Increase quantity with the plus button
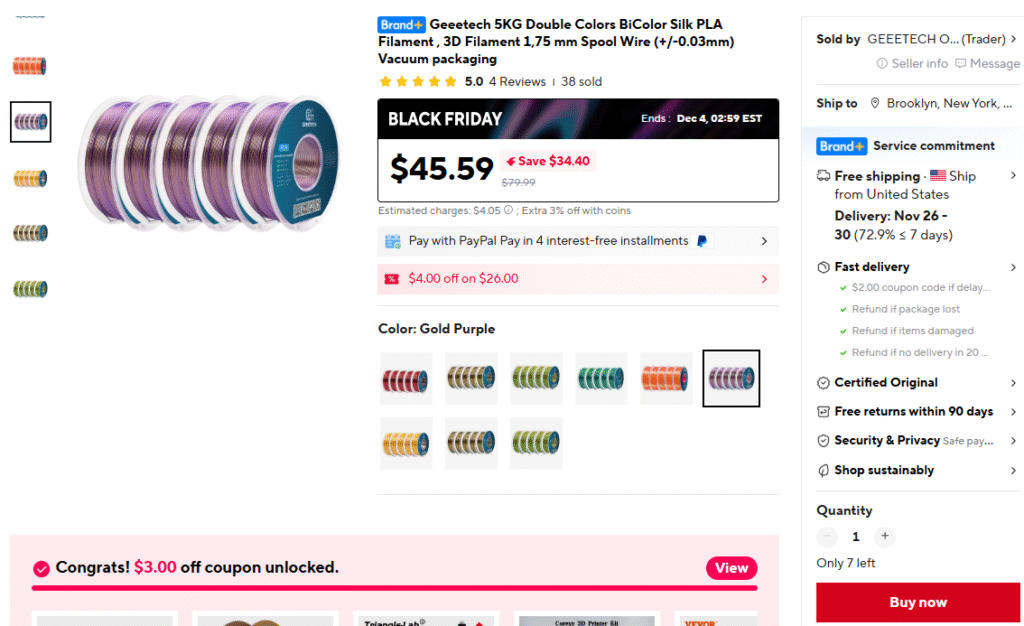This screenshot has height=626, width=1024. [885, 537]
